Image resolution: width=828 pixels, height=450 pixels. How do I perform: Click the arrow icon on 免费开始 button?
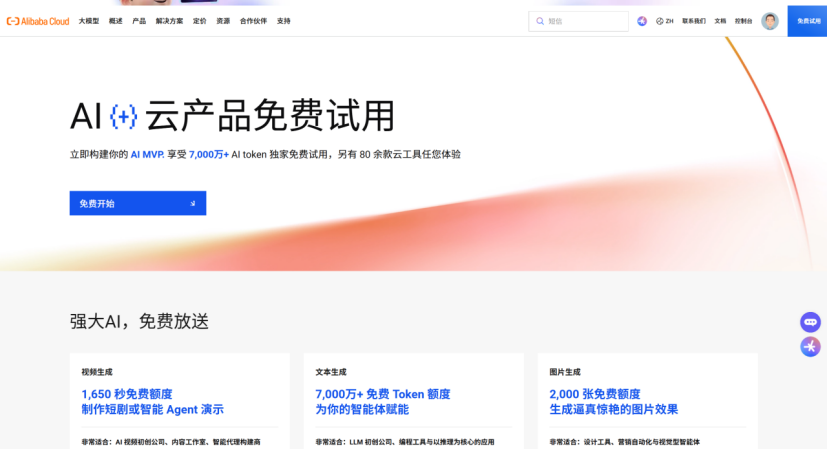[x=193, y=203]
